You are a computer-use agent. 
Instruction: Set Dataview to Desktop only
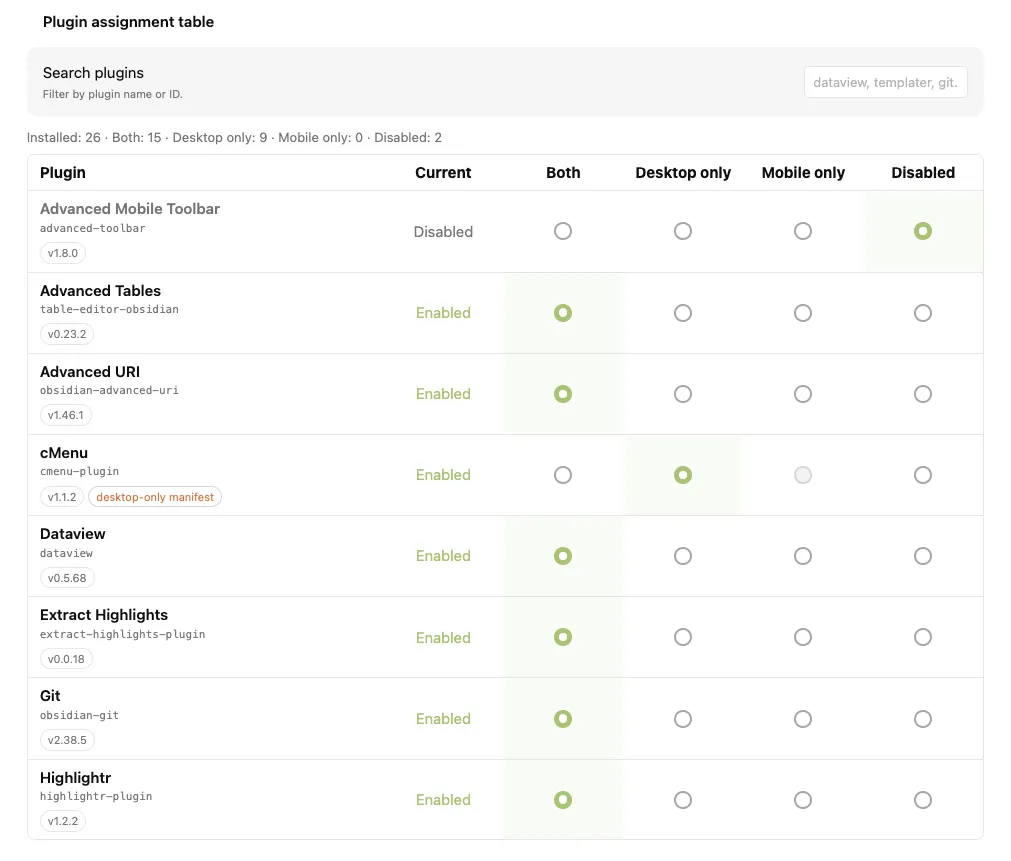coord(683,556)
